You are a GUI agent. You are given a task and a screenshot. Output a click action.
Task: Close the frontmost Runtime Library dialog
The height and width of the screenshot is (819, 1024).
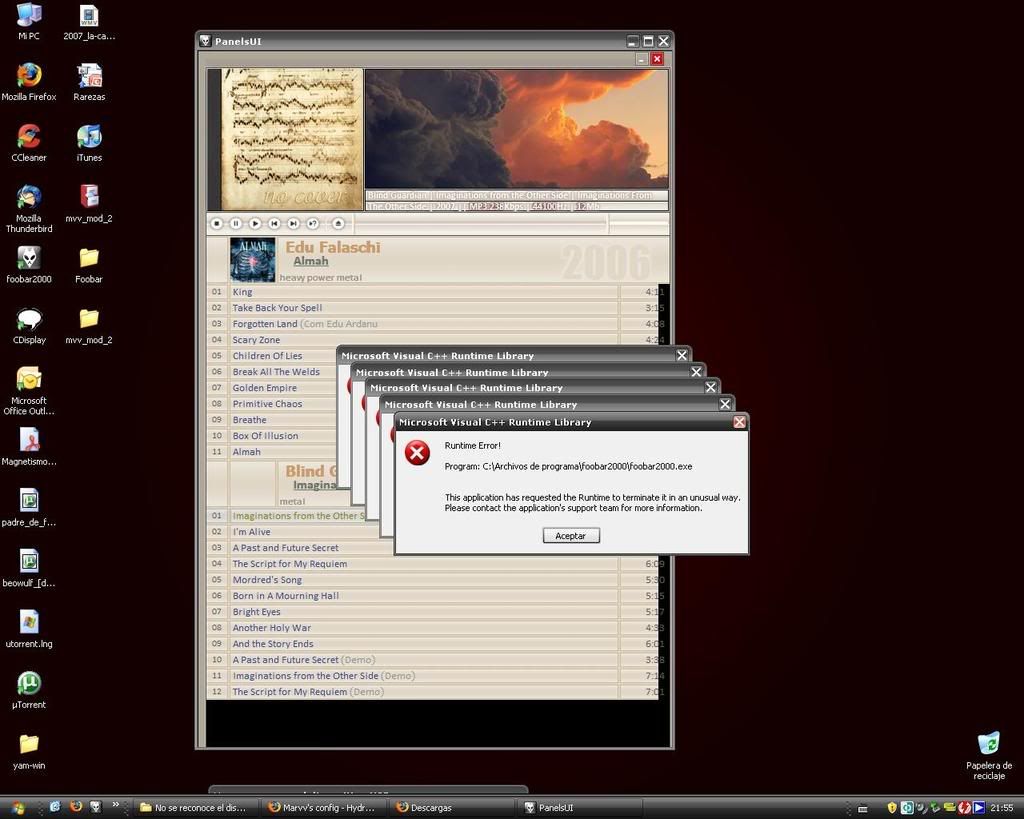point(739,422)
